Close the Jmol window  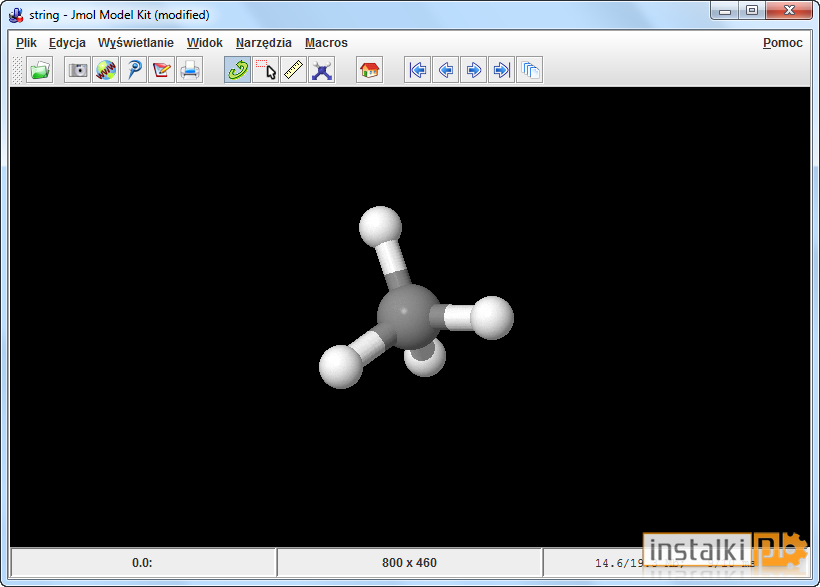[x=789, y=10]
